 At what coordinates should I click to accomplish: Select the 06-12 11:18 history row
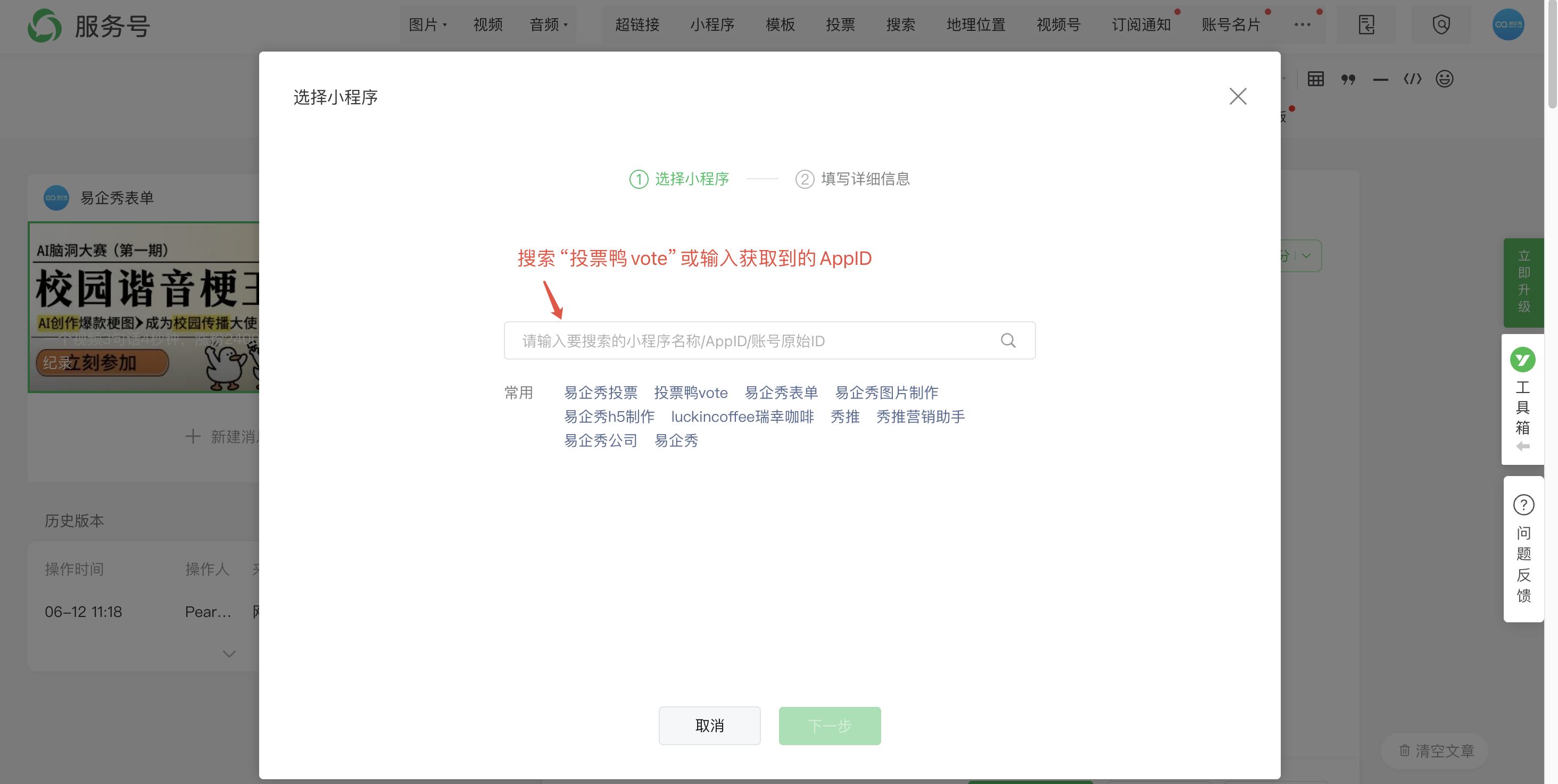tap(143, 612)
